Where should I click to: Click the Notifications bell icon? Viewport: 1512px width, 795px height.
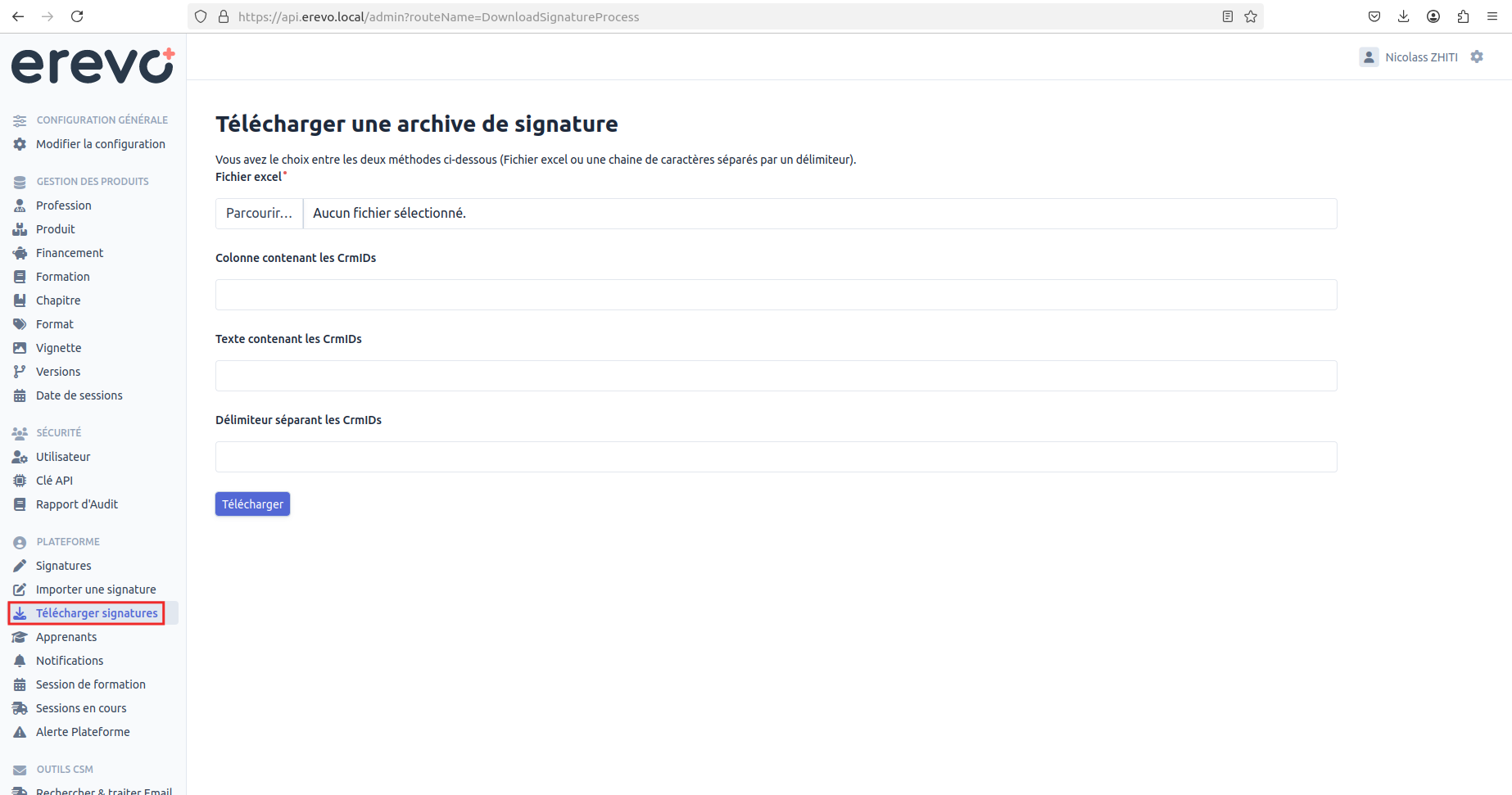20,661
